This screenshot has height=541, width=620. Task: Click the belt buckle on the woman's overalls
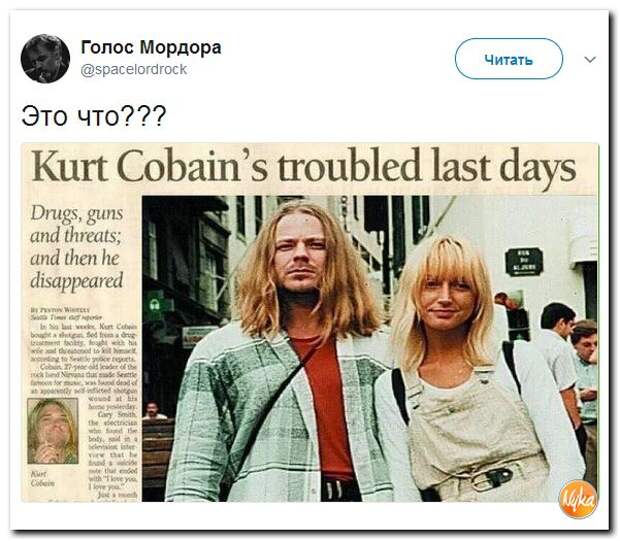(495, 478)
